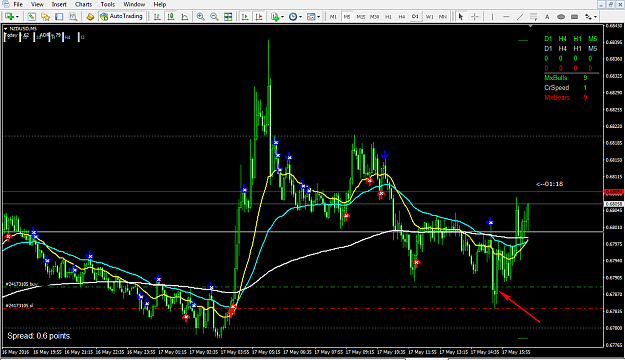Select the M15 timeframe
Viewport: 625px width, 360px height.
[361, 17]
